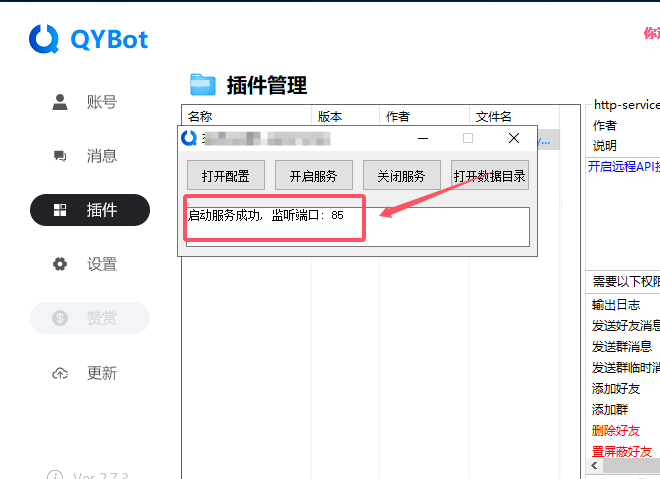
Task: Stop the service with 关闭服务
Action: click(402, 176)
